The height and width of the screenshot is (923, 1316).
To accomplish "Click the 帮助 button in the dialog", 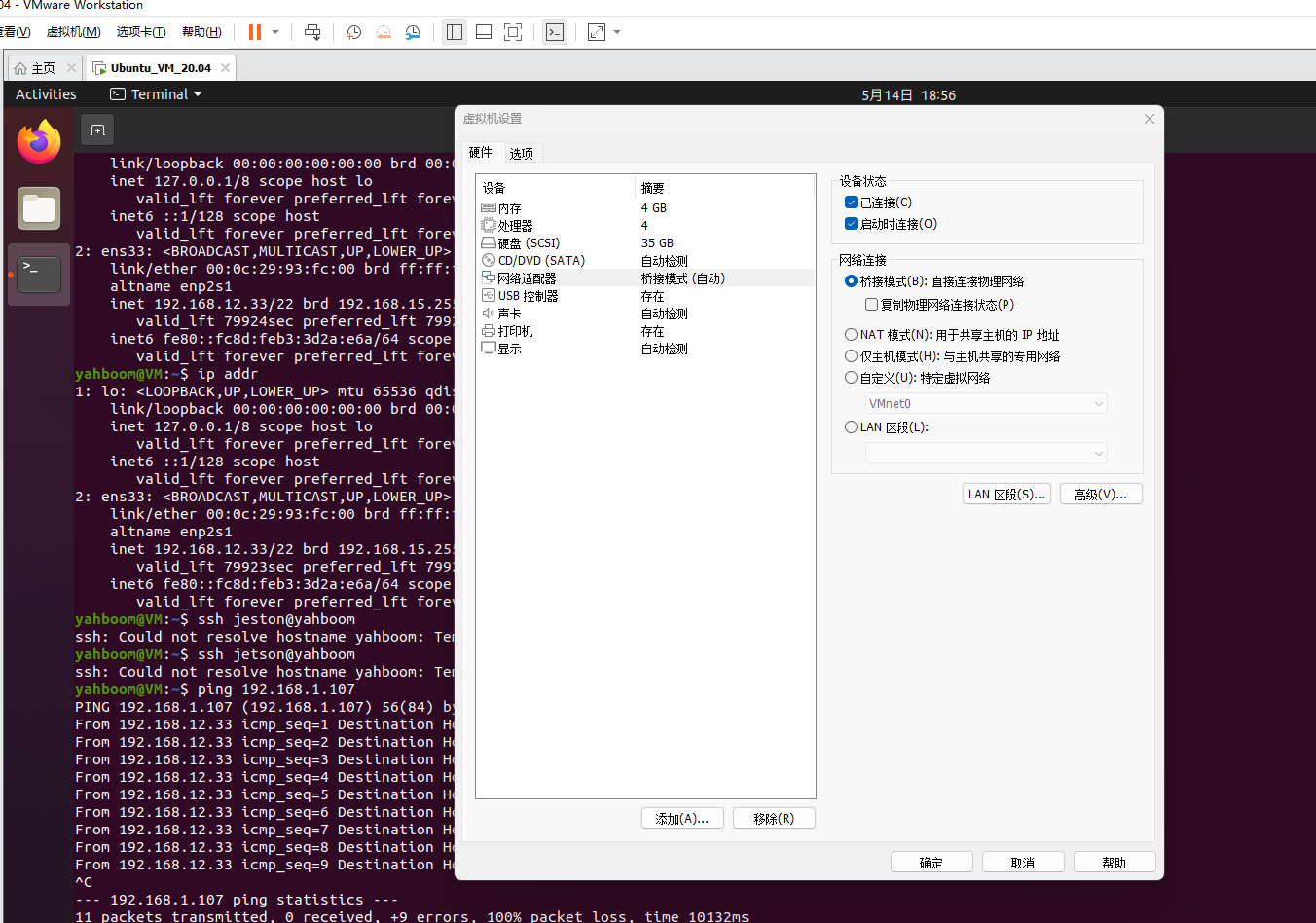I will [1115, 863].
